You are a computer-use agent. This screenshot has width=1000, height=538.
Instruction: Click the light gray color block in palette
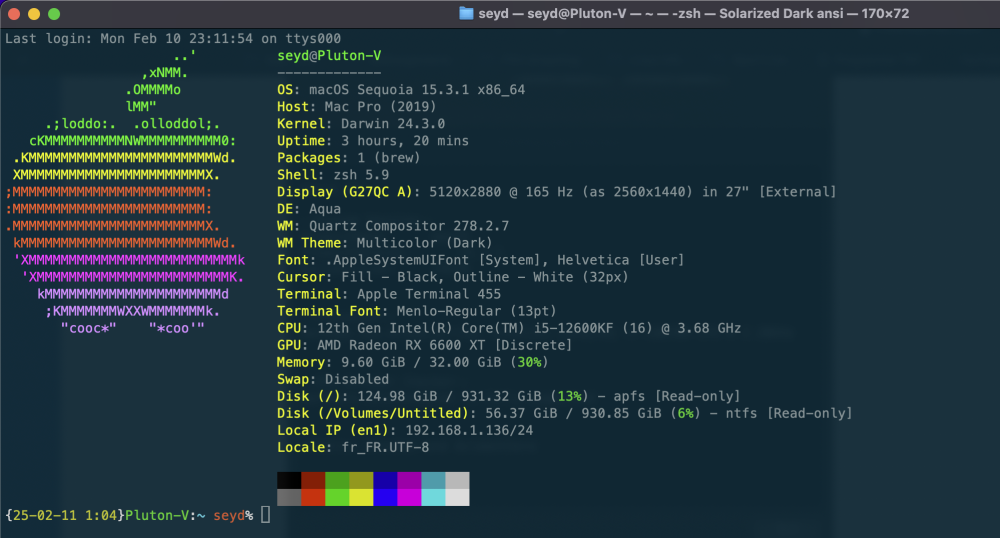pos(457,481)
